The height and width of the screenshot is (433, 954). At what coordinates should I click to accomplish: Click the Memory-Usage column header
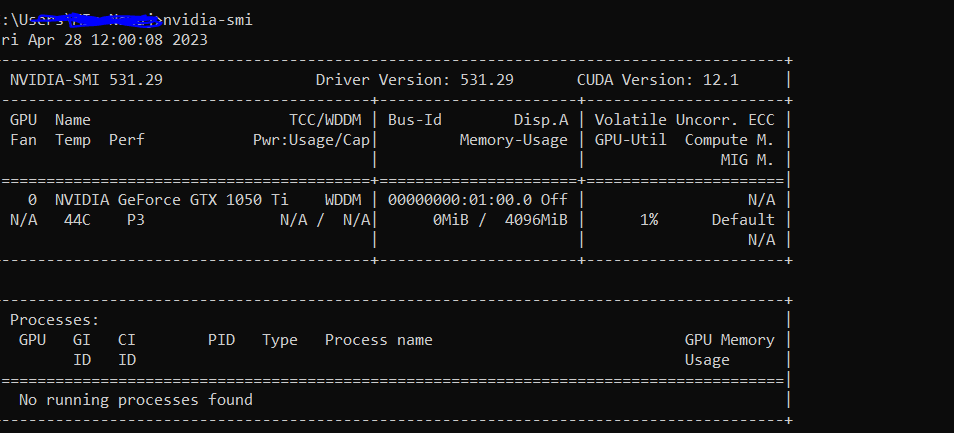pos(513,140)
